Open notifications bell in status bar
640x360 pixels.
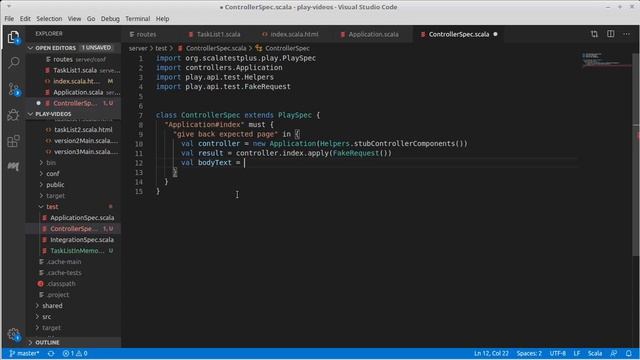(x=629, y=353)
